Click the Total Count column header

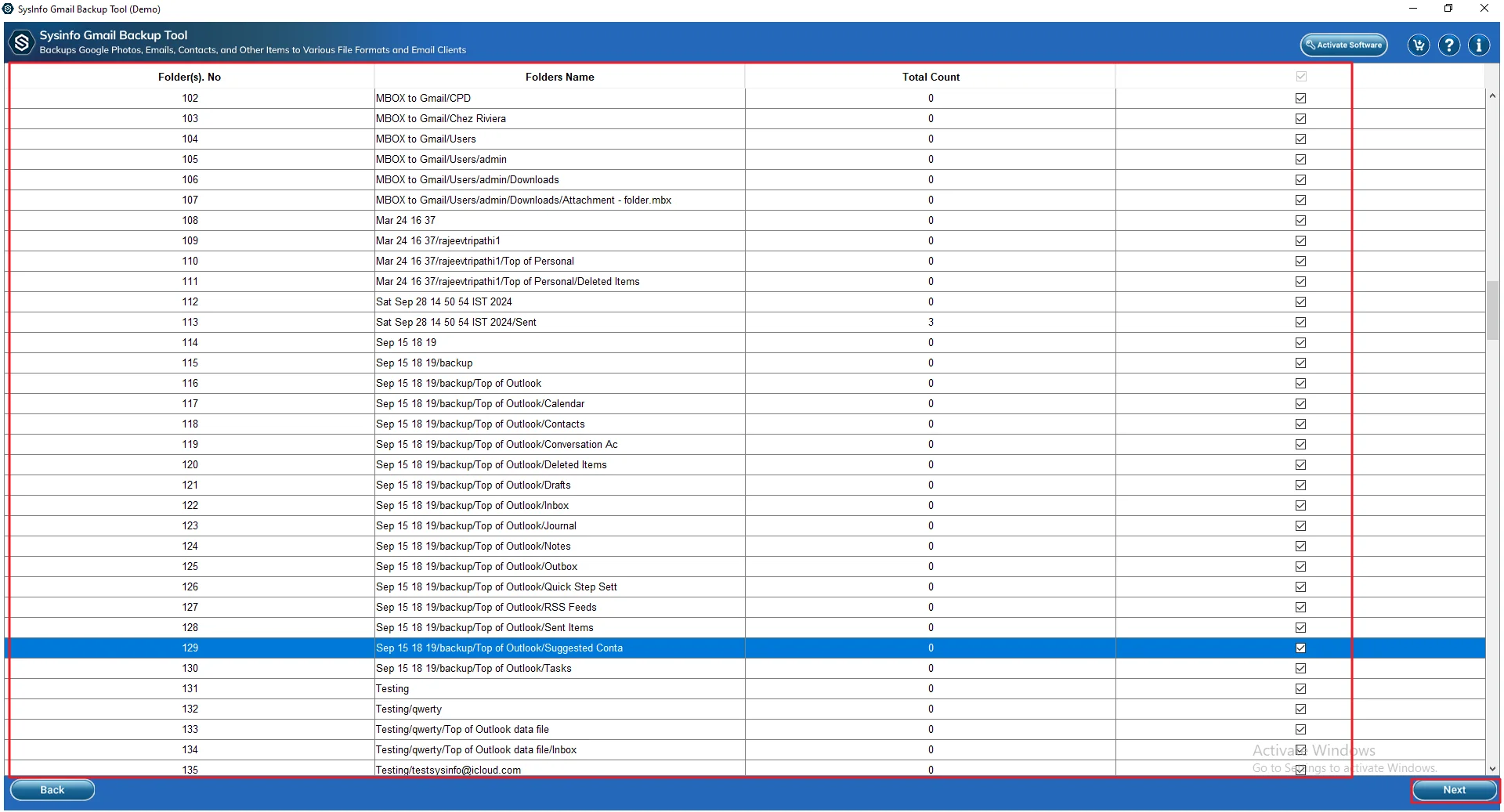tap(931, 76)
